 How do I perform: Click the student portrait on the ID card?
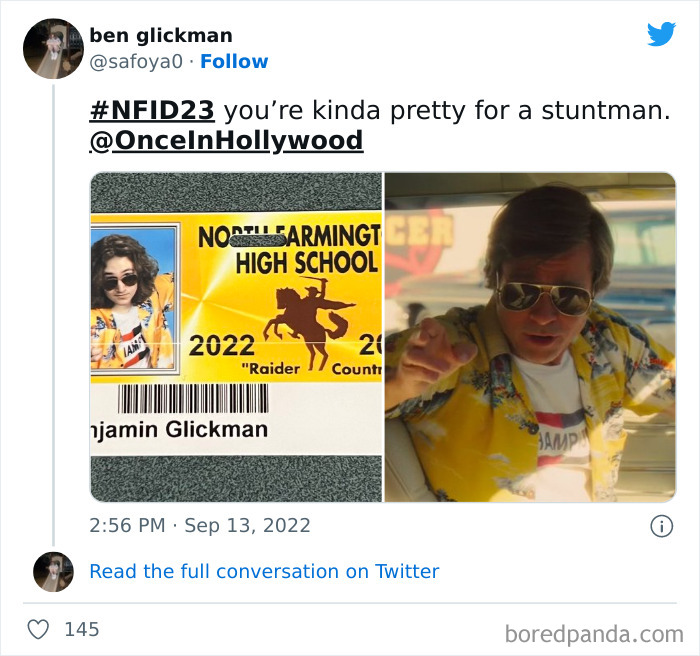point(132,300)
